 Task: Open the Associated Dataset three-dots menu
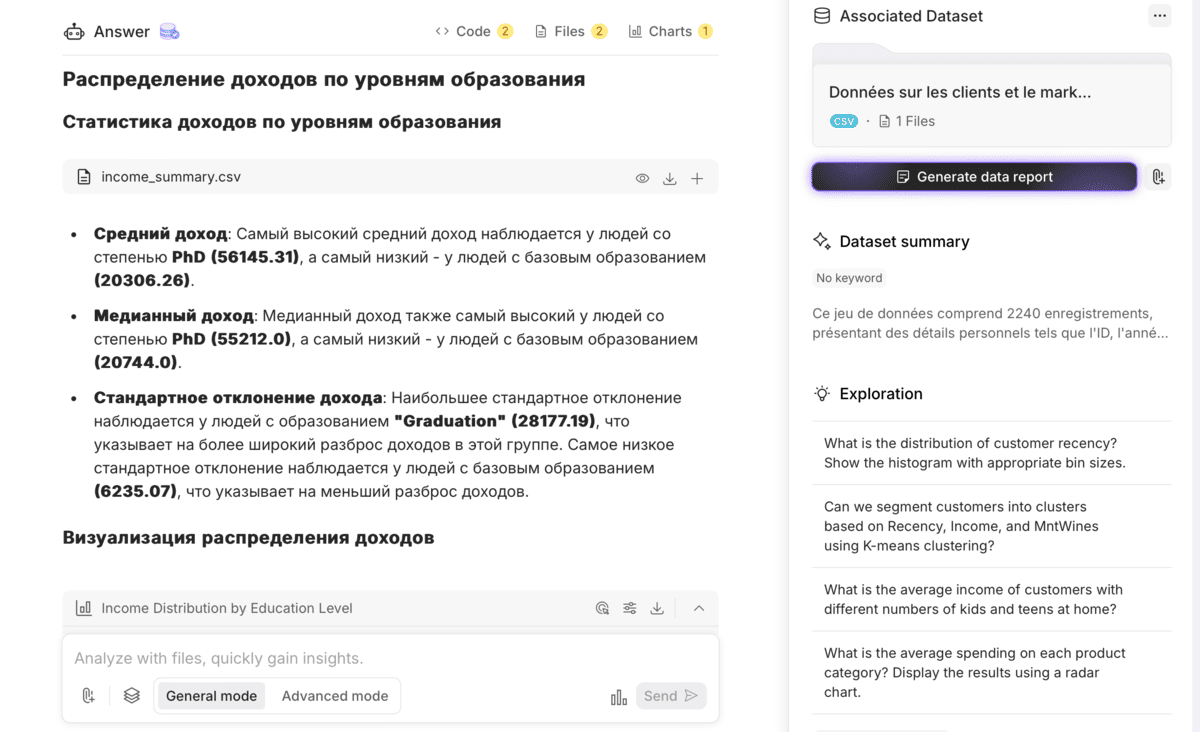[1159, 16]
